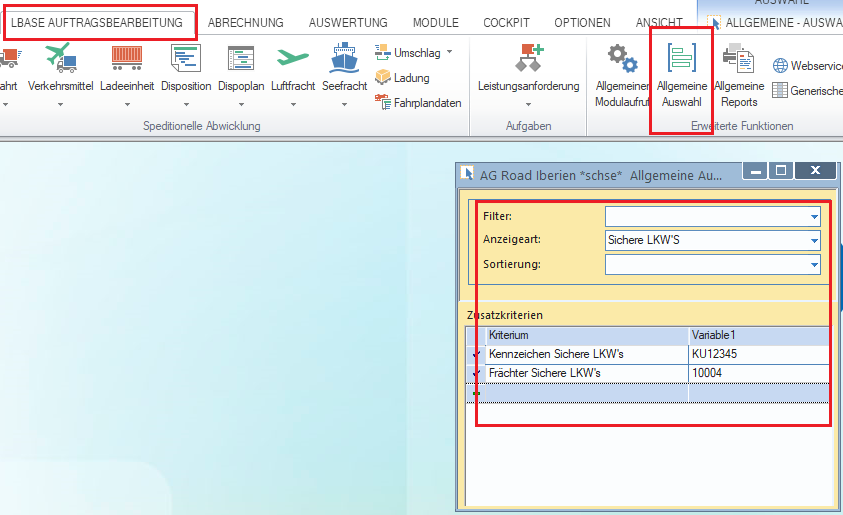
Task: Expand the Sortierung dropdown
Action: (814, 264)
